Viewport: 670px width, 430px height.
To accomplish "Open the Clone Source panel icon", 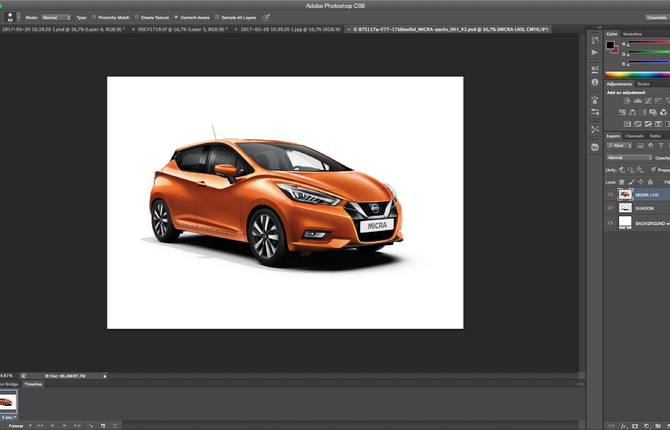I will [x=595, y=100].
